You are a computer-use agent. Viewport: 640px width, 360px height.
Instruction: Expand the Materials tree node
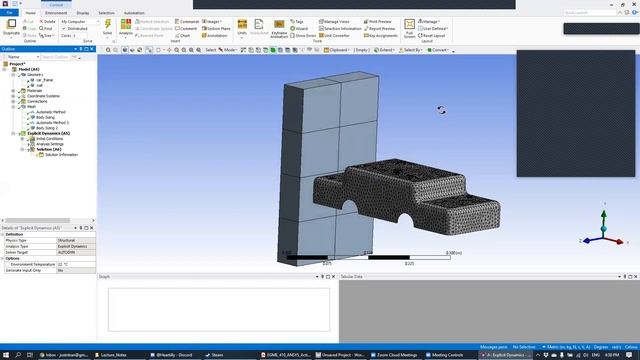(x=13, y=91)
